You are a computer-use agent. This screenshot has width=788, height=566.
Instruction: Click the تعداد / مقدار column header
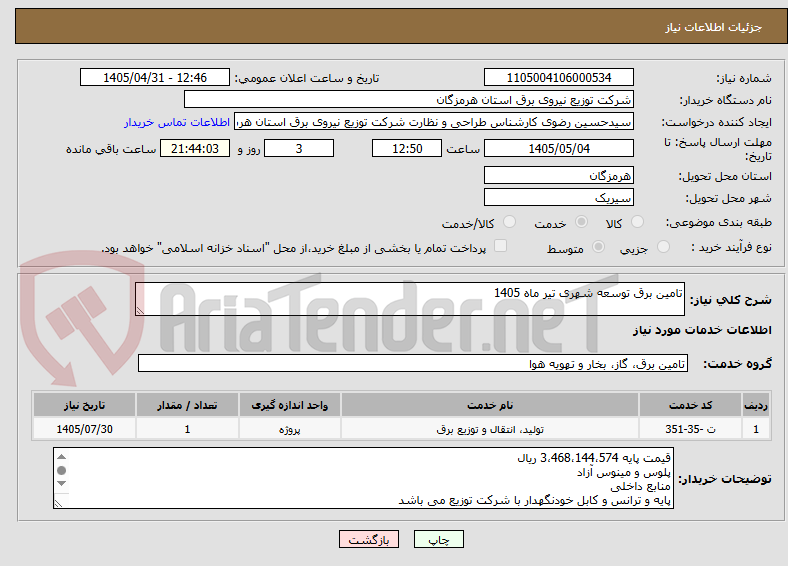(x=187, y=405)
